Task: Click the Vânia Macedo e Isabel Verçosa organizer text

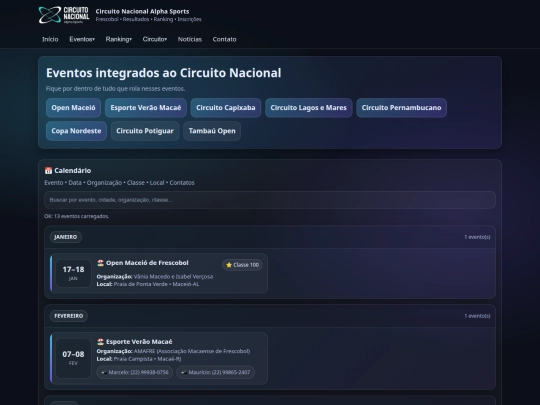Action: 173,277
